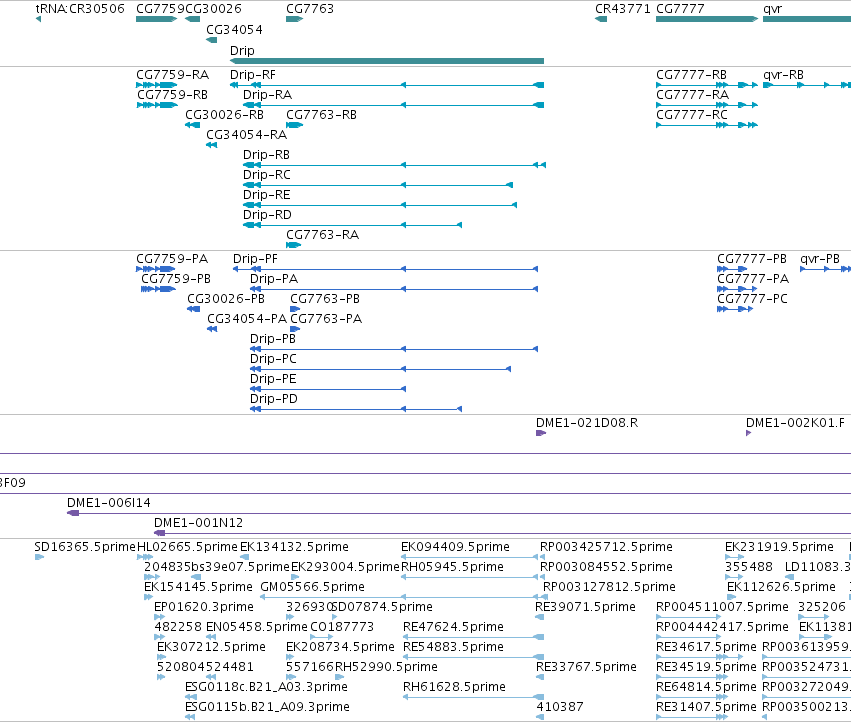Viewport: 851px width, 722px height.
Task: Select the CG7763 gene label
Action: pos(309,9)
